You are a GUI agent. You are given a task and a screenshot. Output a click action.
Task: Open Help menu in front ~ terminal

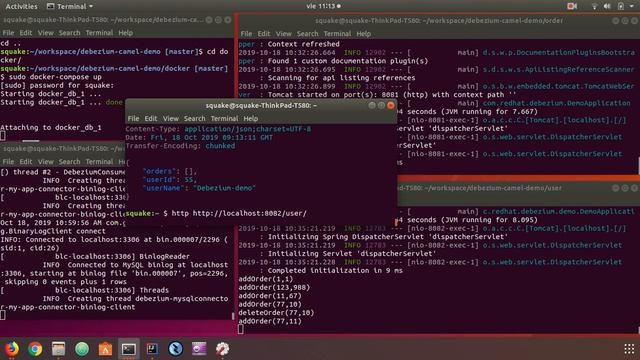tap(251, 118)
